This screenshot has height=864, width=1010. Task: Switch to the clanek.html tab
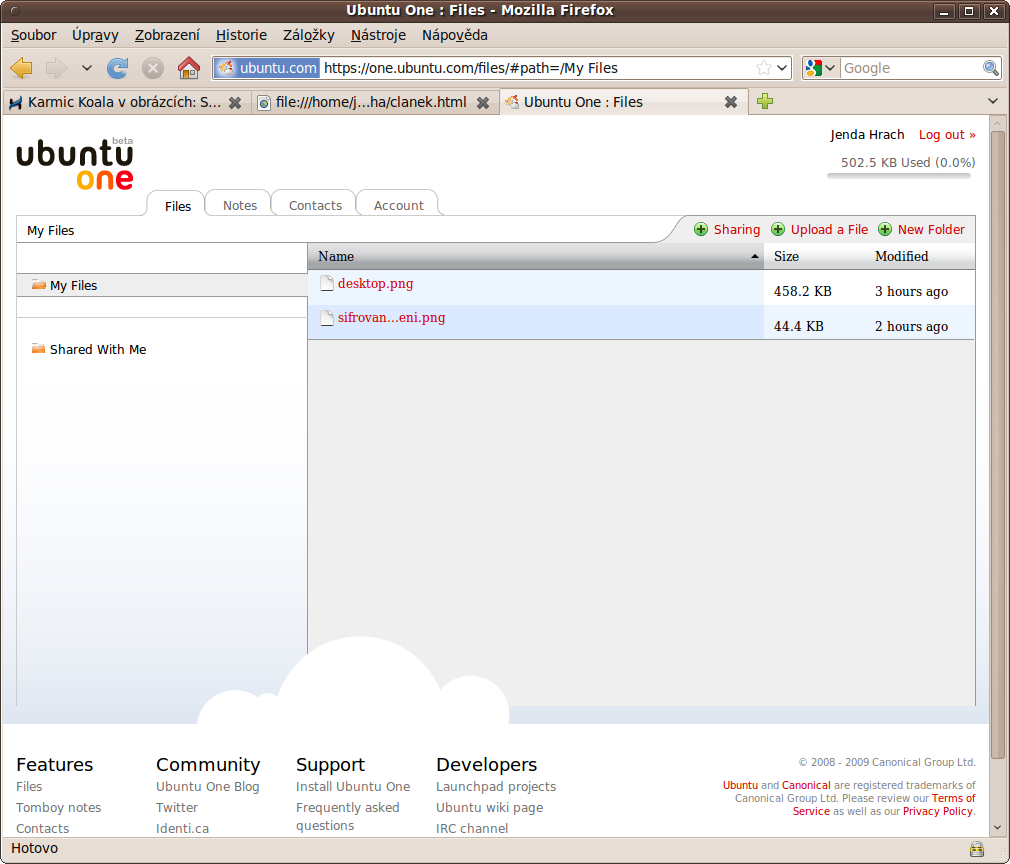(374, 102)
